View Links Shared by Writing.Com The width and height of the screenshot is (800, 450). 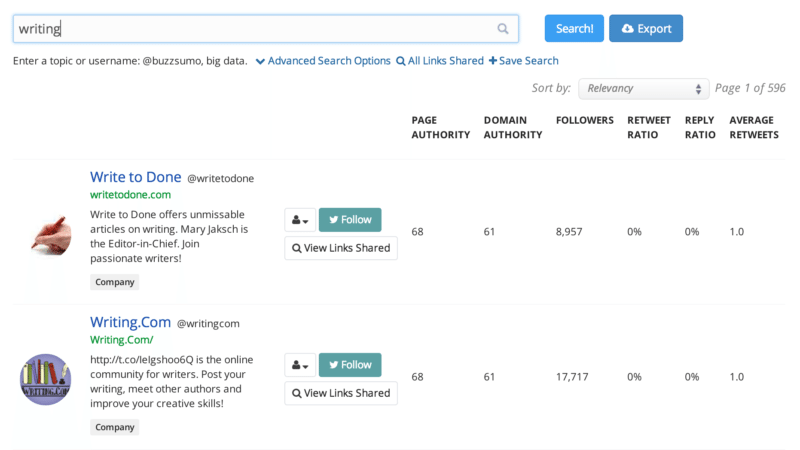click(x=341, y=393)
